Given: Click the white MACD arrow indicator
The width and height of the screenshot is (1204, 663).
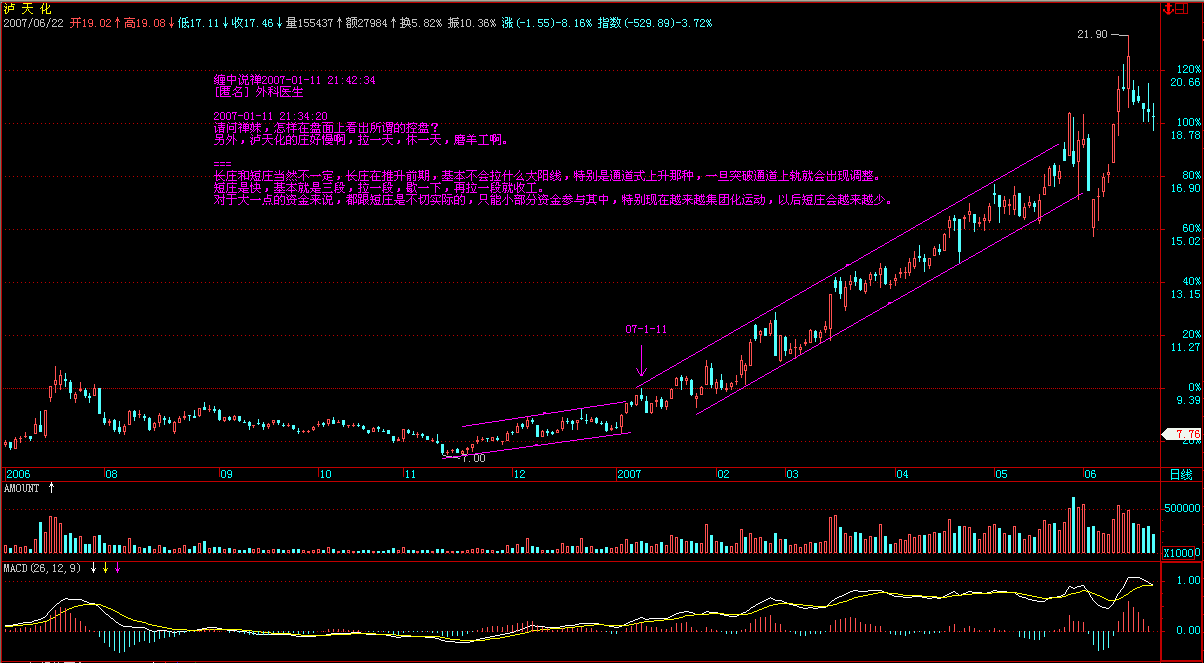Looking at the screenshot, I should pos(93,568).
